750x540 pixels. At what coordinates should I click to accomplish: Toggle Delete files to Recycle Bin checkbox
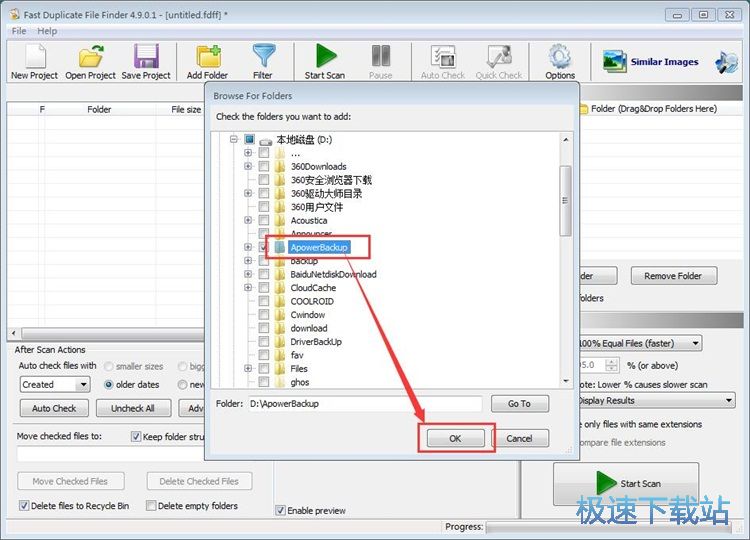[x=24, y=506]
